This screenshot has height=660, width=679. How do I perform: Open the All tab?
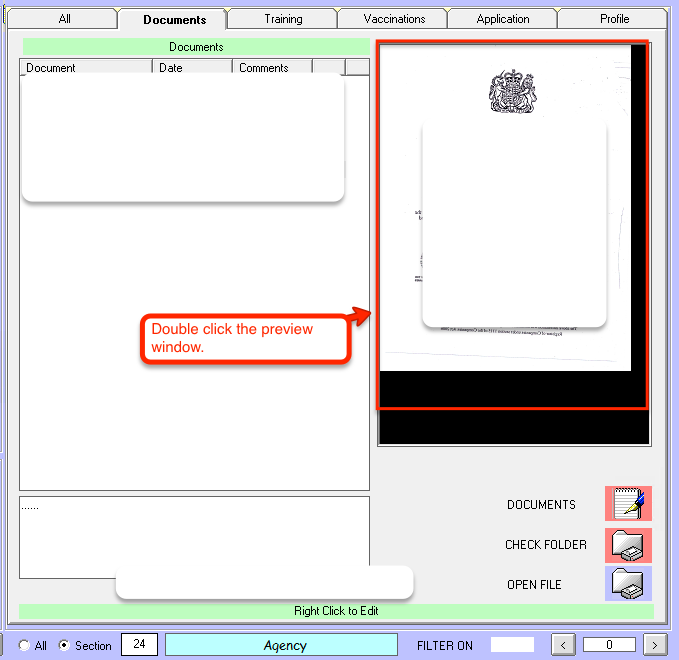(64, 19)
